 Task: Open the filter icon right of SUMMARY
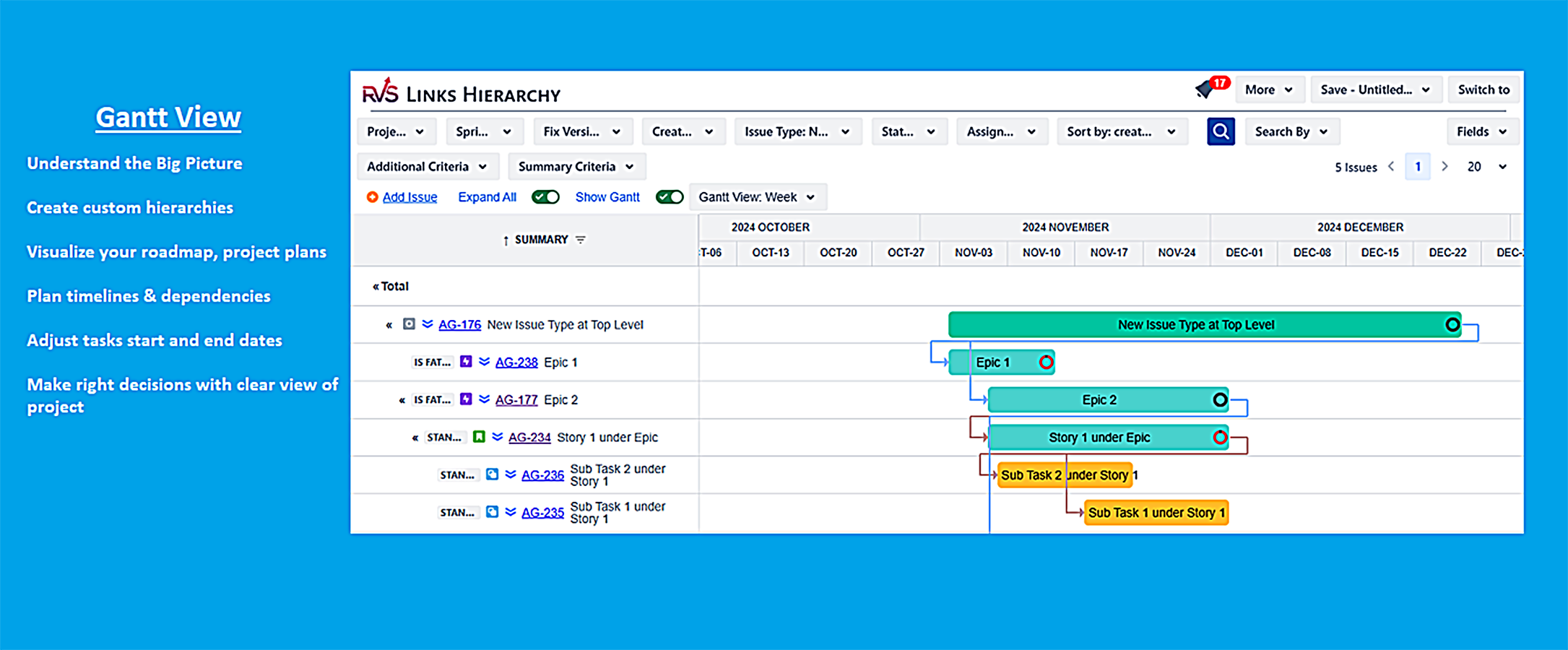pyautogui.click(x=581, y=239)
